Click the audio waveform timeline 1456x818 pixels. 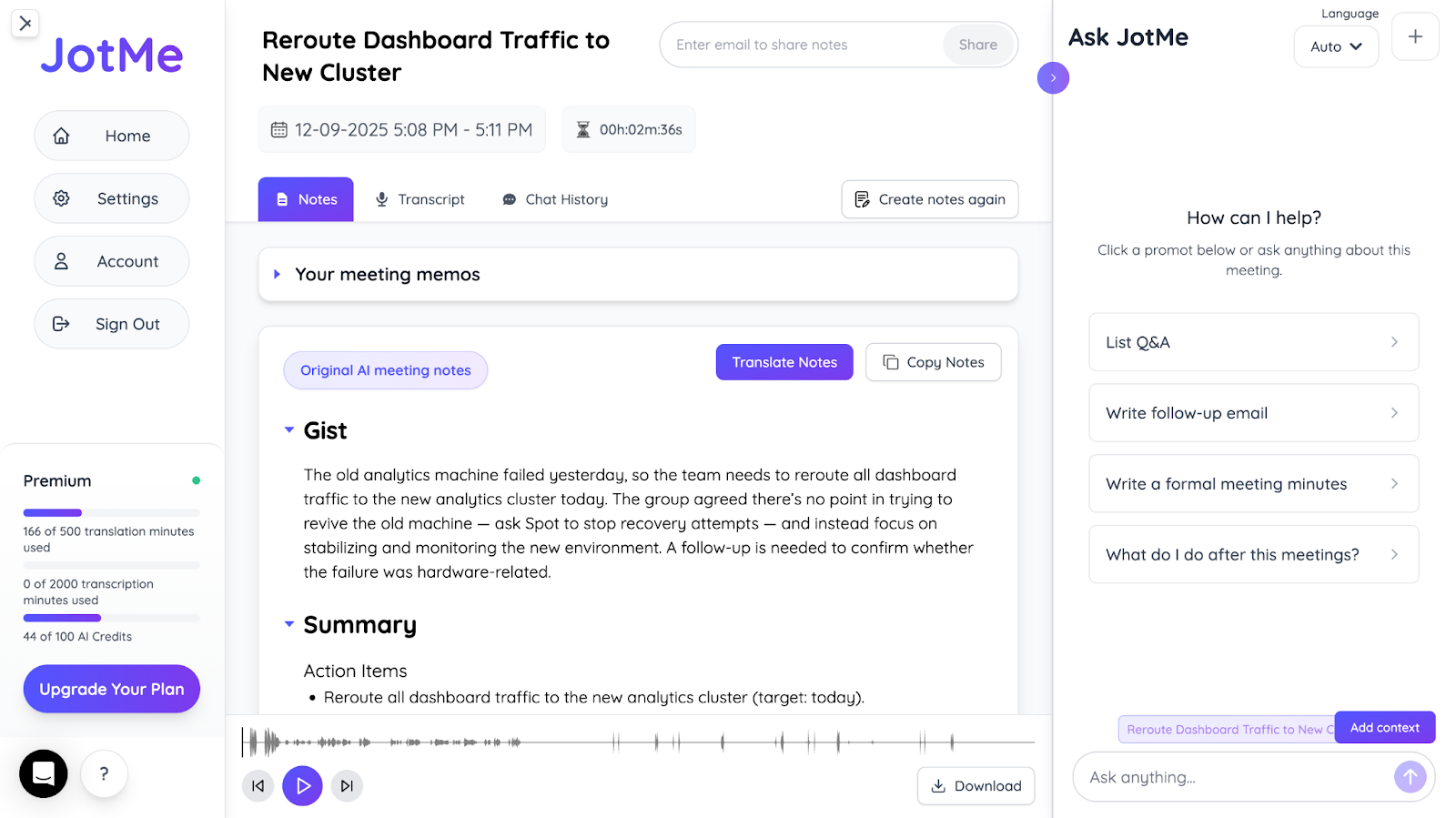[x=638, y=742]
